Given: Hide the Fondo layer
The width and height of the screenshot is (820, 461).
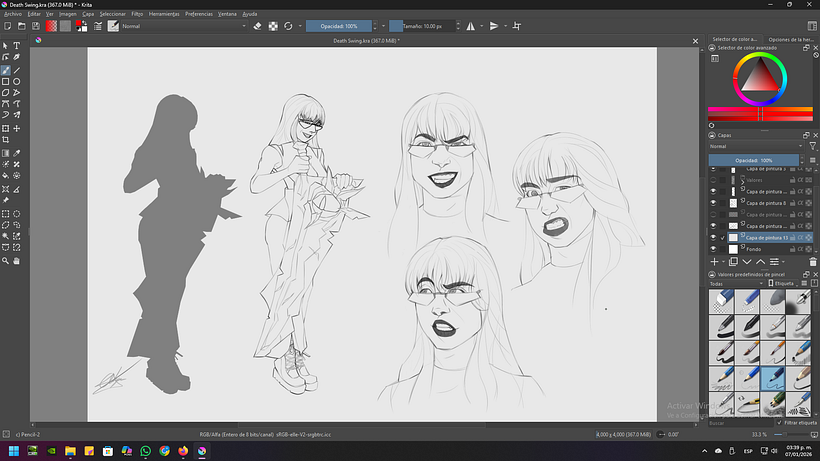Looking at the screenshot, I should 714,249.
